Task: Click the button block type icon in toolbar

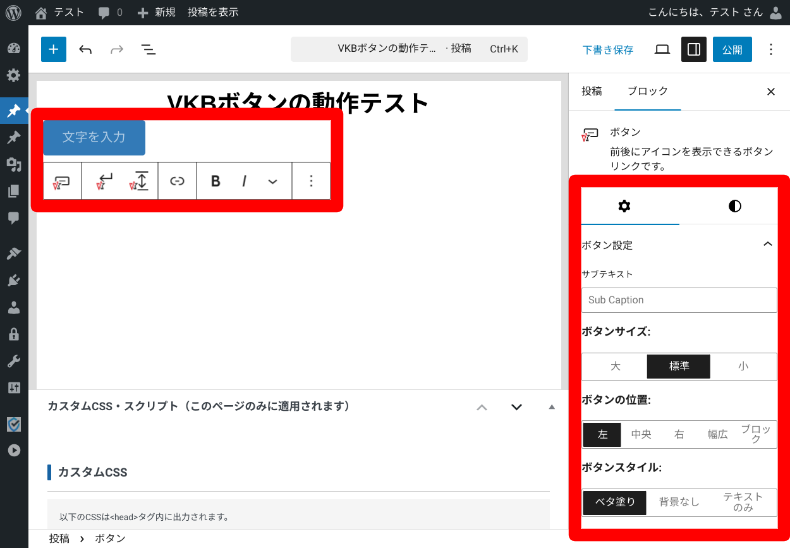Action: coord(62,181)
